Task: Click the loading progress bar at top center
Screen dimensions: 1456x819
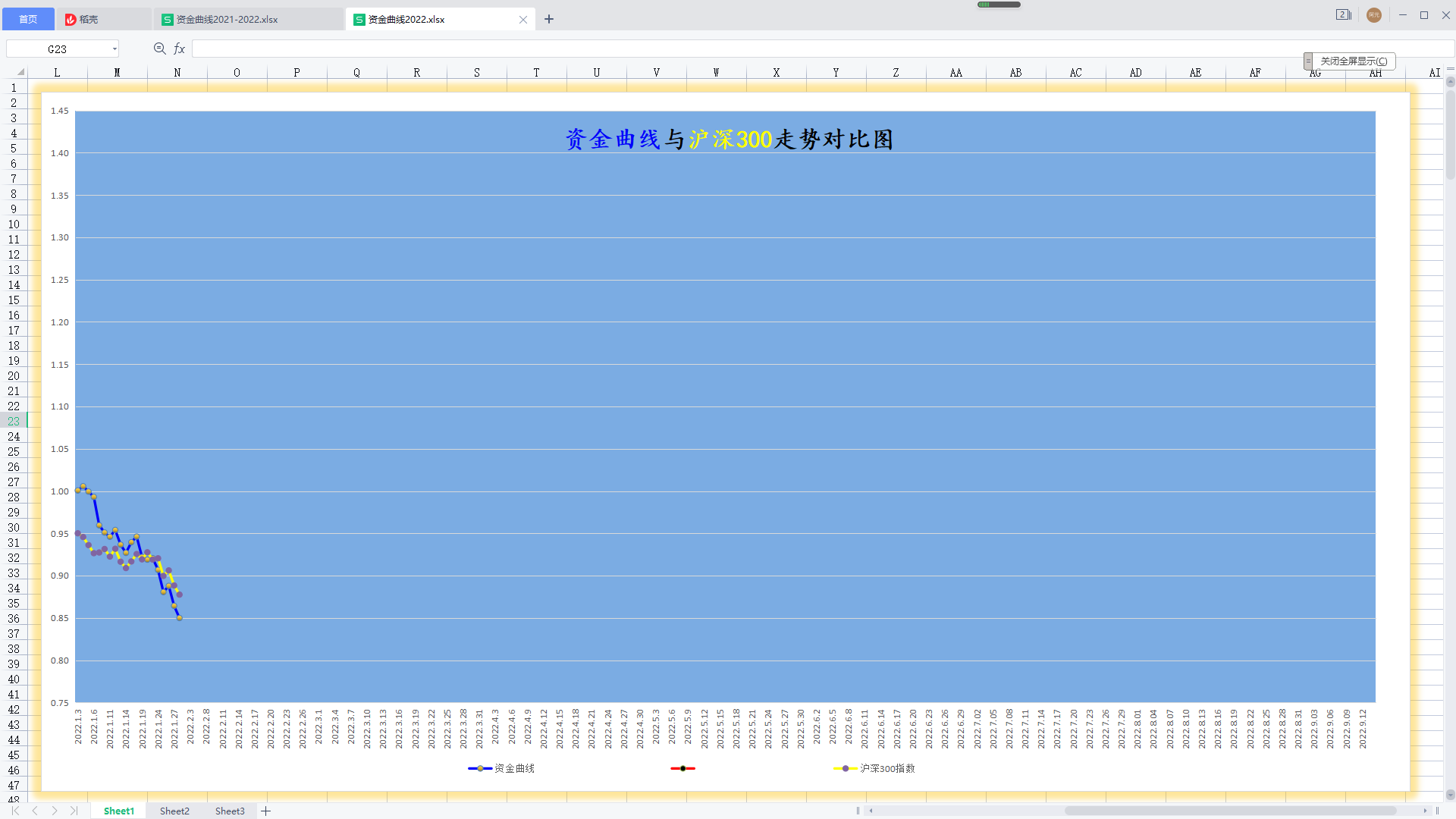Action: coord(999,4)
